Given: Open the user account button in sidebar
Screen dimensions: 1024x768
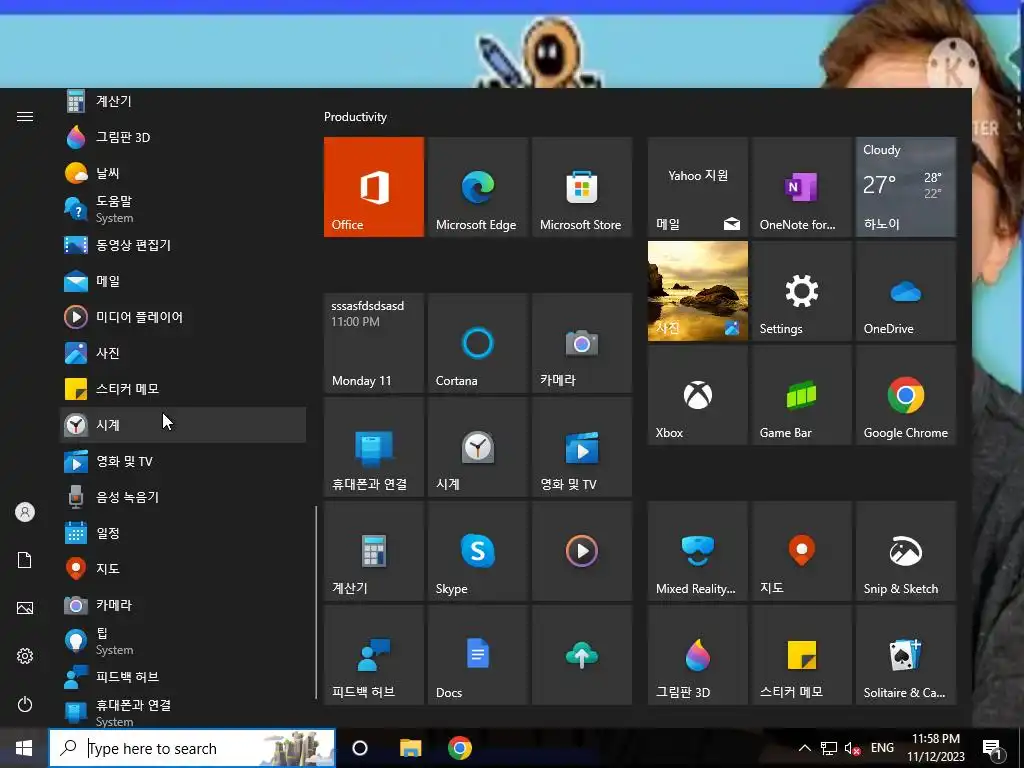Looking at the screenshot, I should (x=25, y=512).
